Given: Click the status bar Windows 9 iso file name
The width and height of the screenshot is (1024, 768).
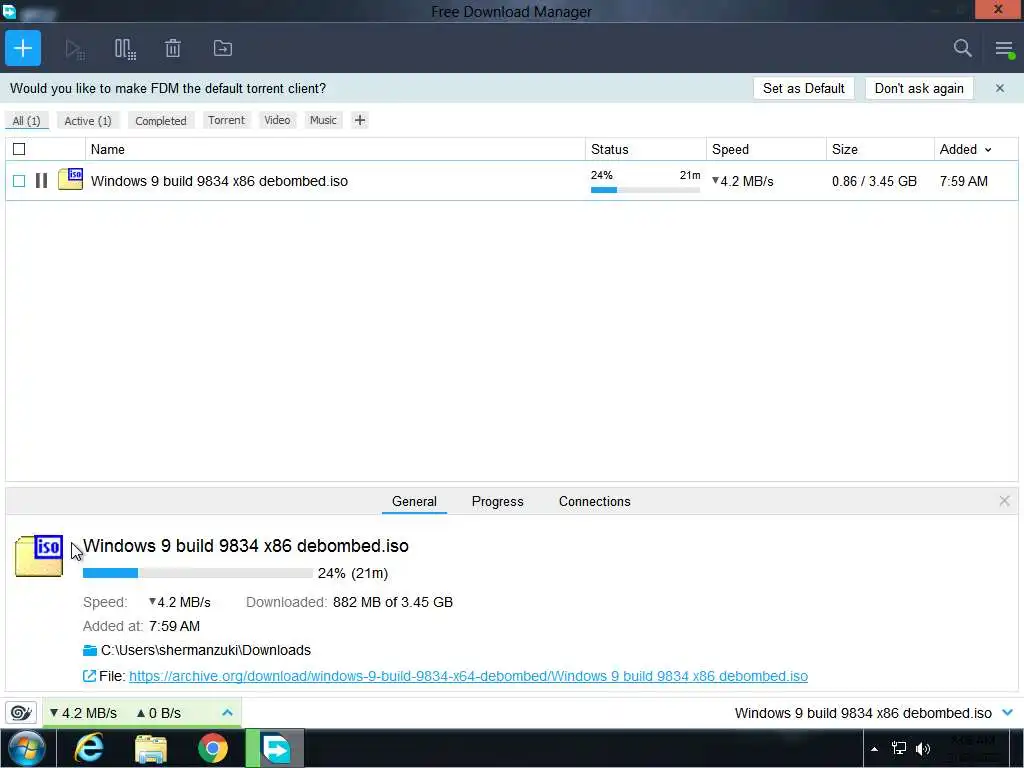Looking at the screenshot, I should 863,712.
